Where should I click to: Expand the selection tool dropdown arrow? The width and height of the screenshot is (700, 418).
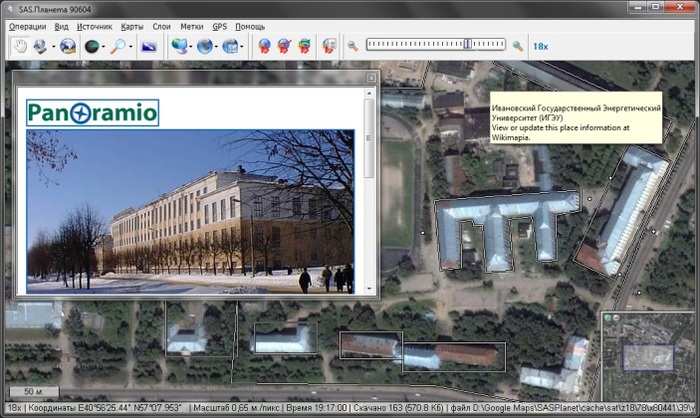click(52, 46)
